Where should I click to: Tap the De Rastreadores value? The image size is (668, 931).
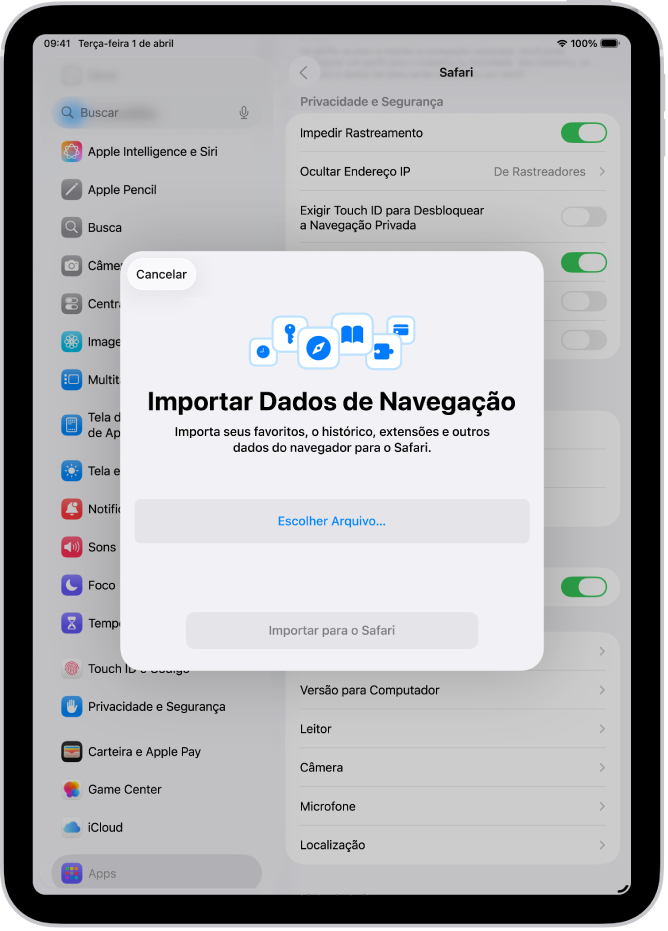[x=539, y=172]
